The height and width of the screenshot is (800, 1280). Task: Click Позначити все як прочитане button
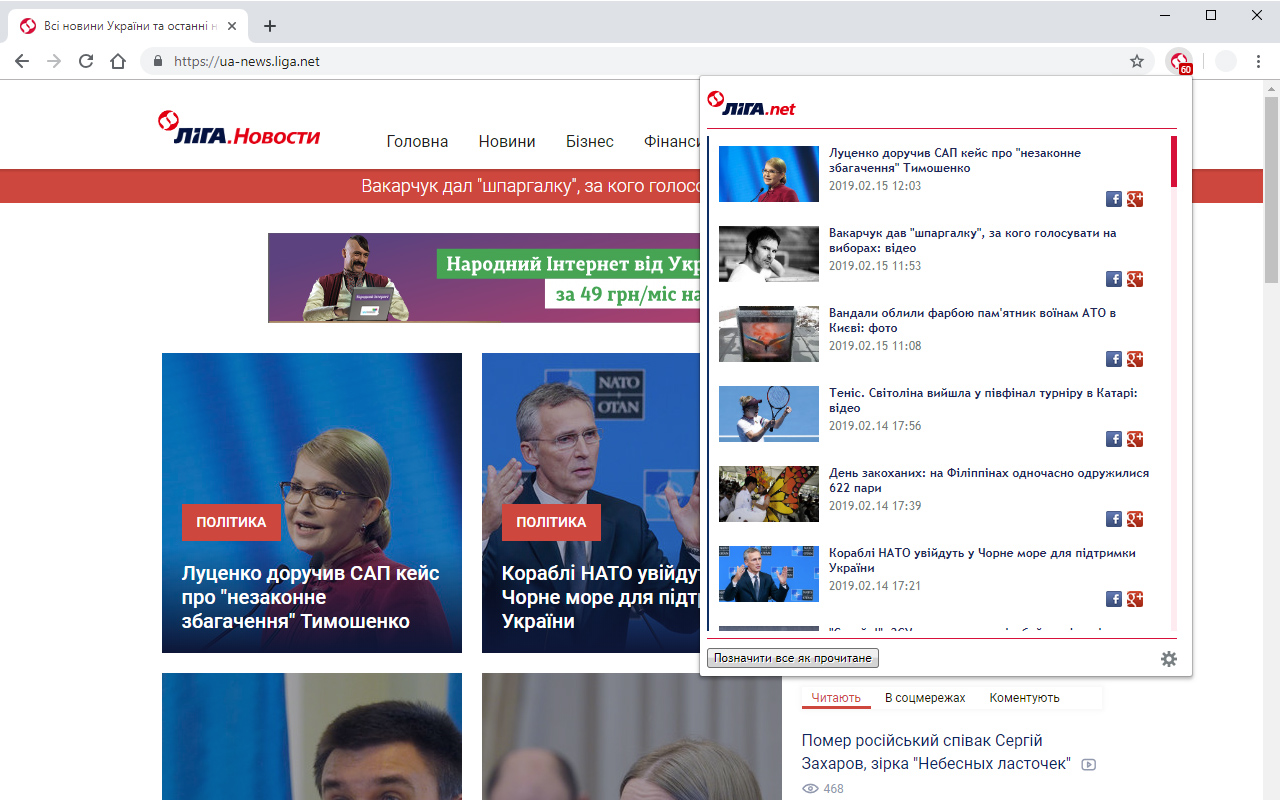793,658
